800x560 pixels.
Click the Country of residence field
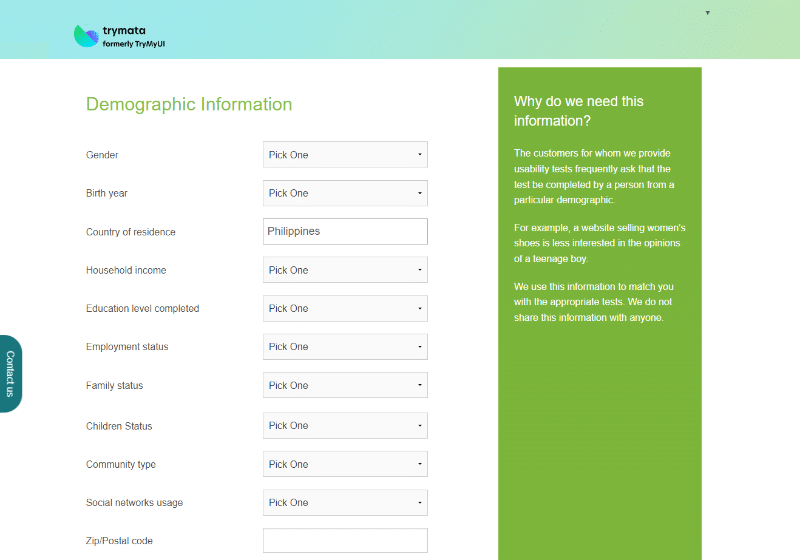[345, 232]
